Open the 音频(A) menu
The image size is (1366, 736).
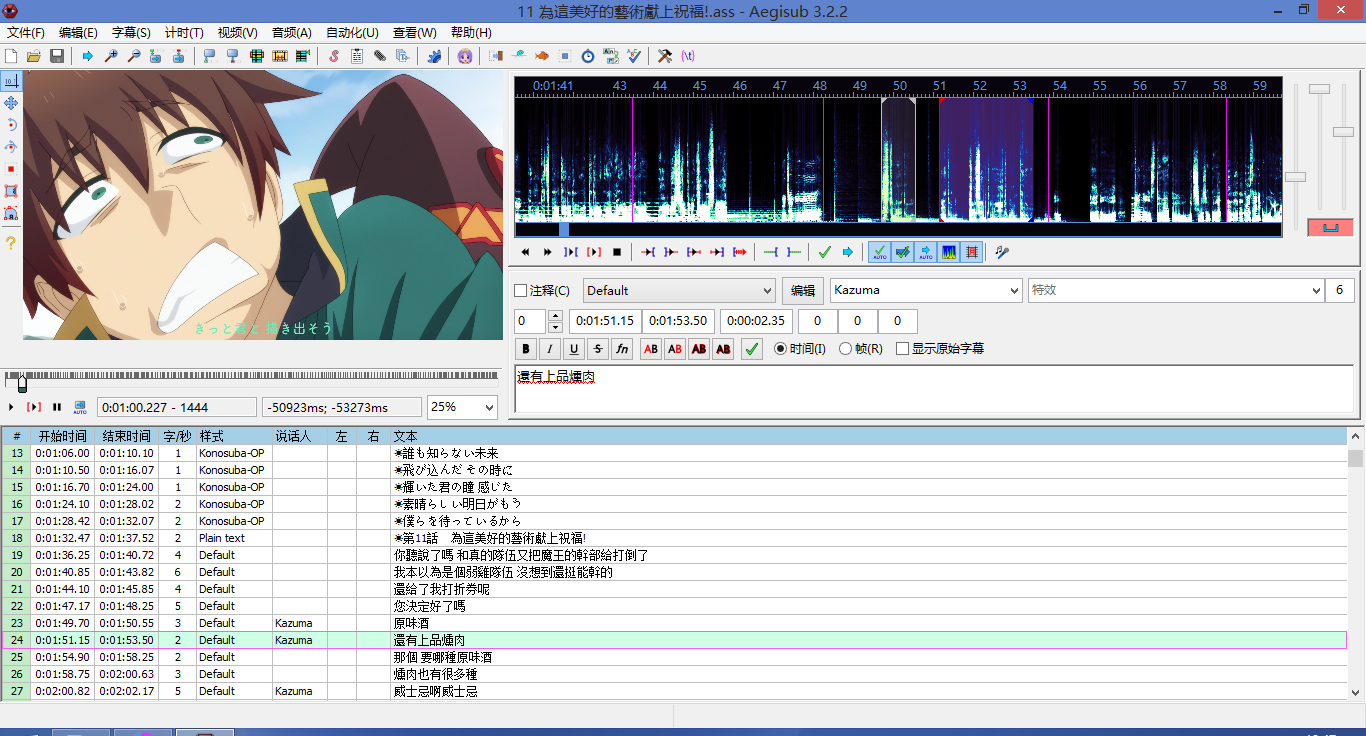tap(291, 33)
